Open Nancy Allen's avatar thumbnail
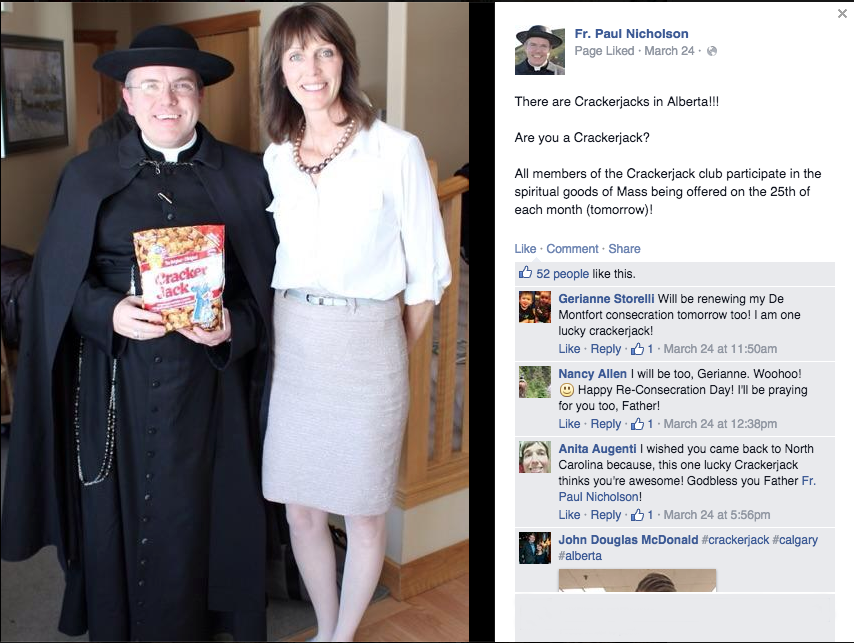854x643 pixels. (535, 382)
